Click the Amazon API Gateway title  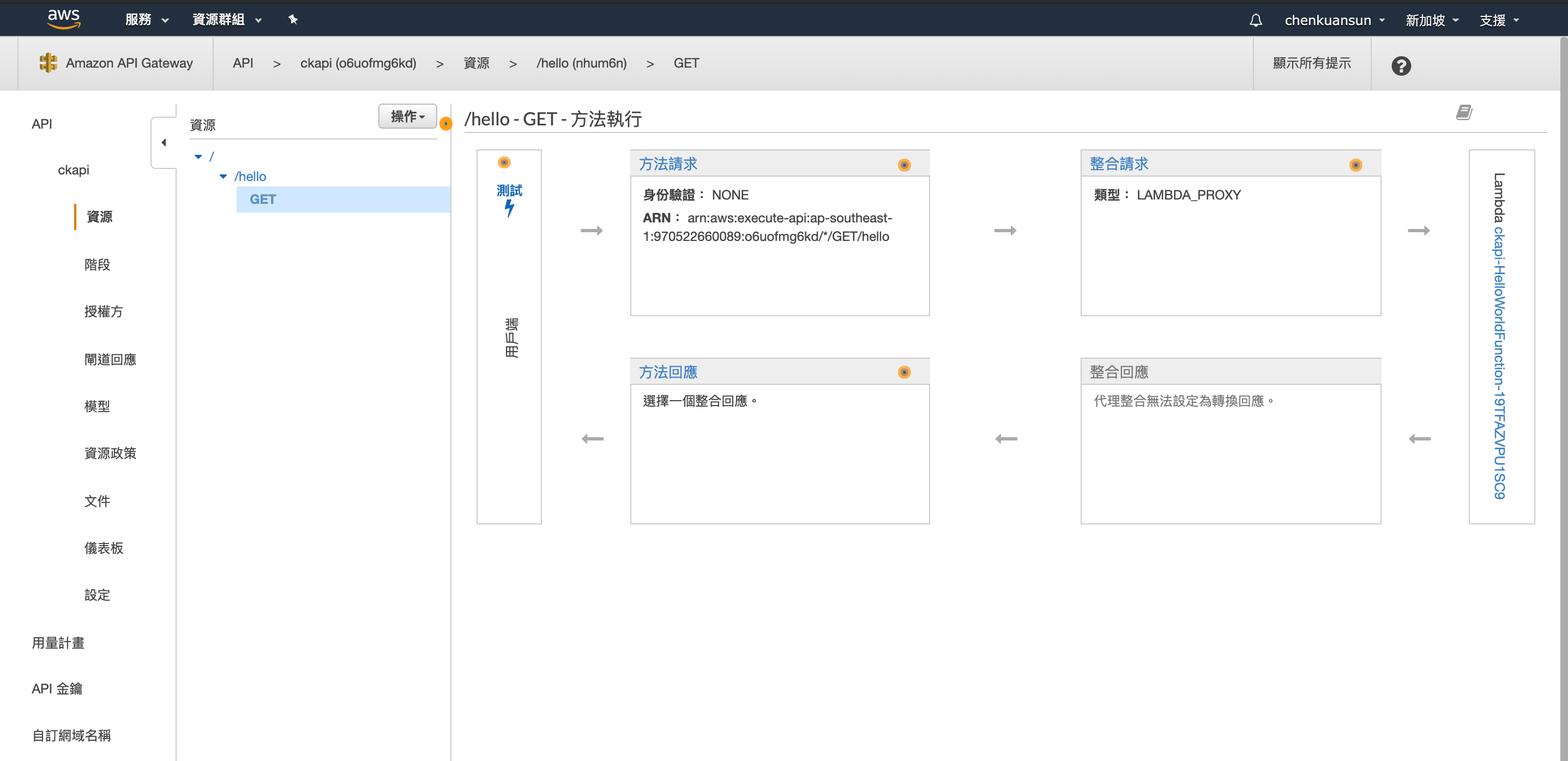coord(129,63)
